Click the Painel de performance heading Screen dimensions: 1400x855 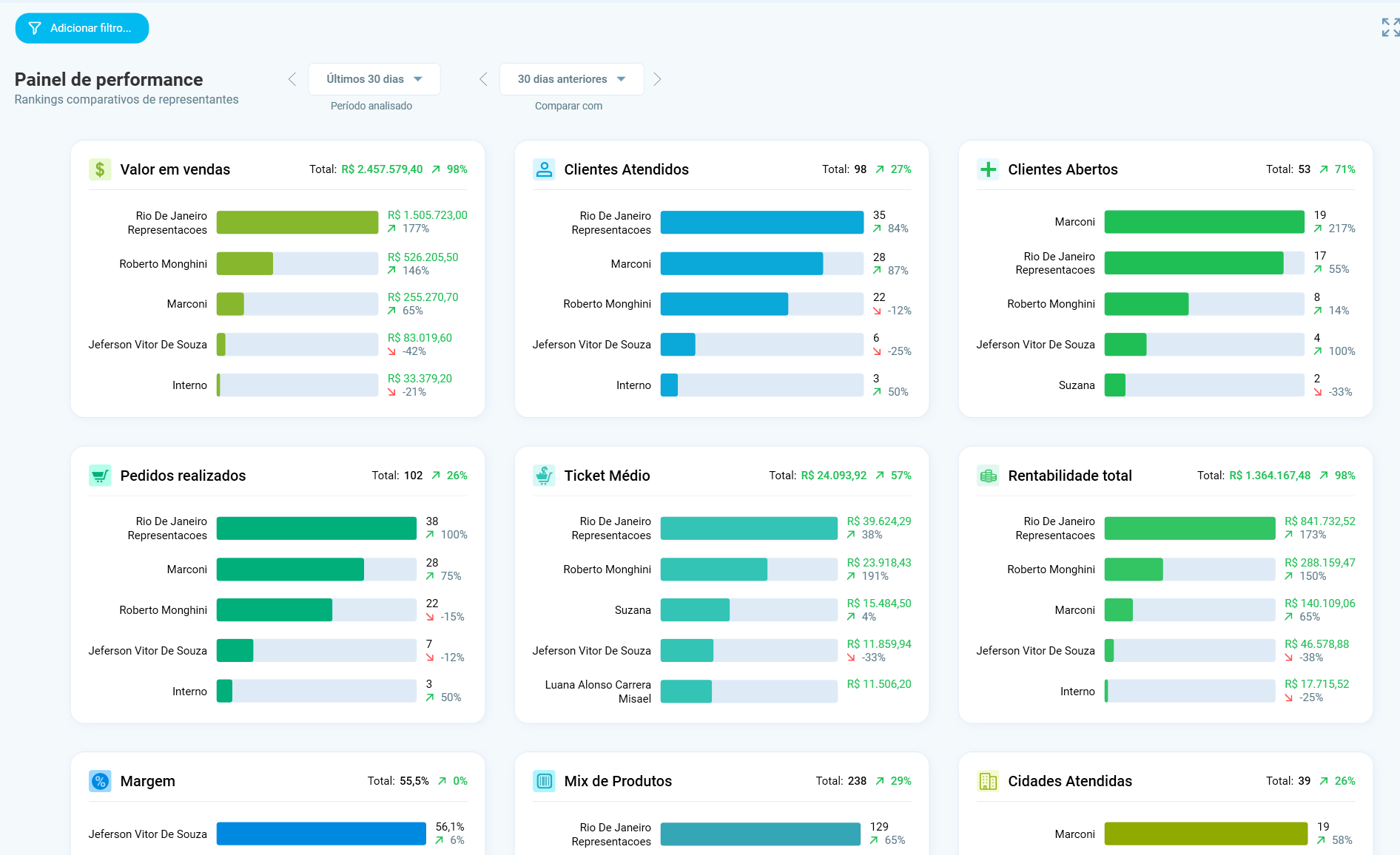[109, 79]
